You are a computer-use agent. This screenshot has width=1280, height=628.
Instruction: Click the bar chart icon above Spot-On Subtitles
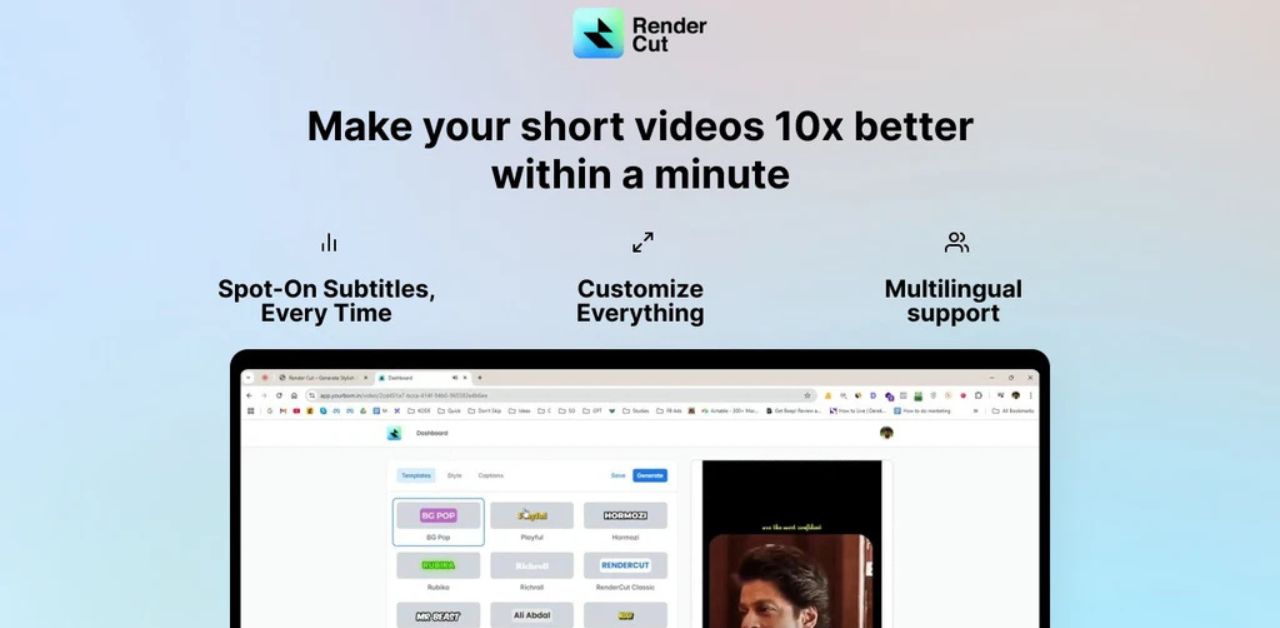coord(329,243)
